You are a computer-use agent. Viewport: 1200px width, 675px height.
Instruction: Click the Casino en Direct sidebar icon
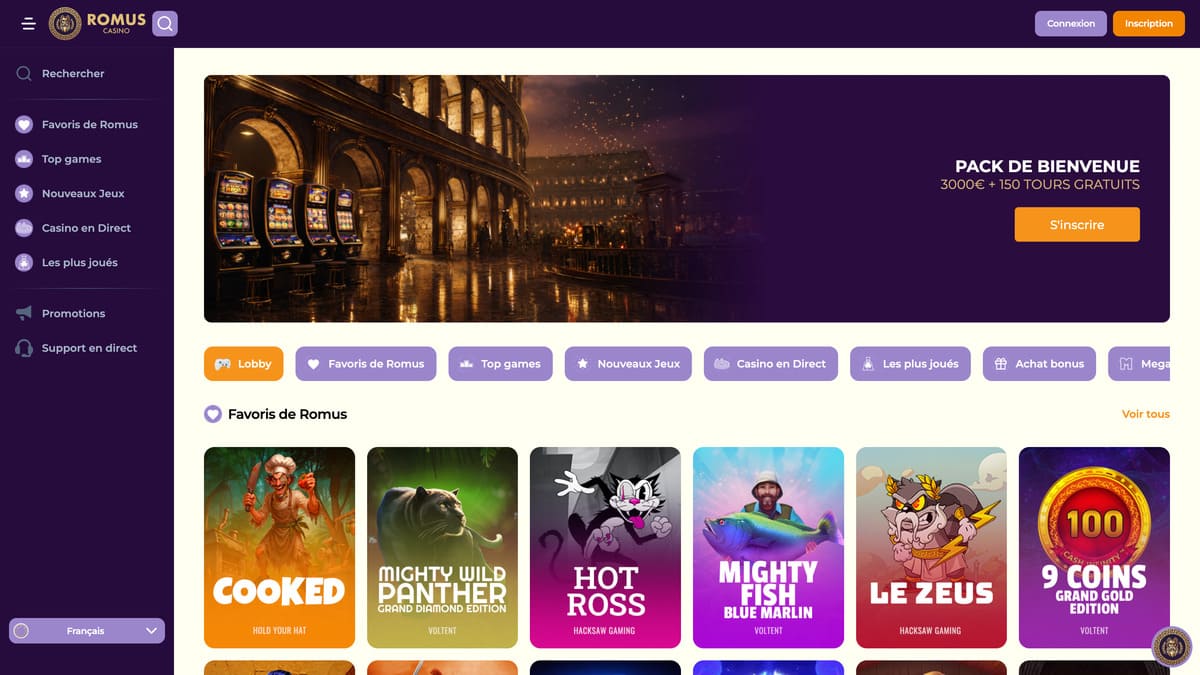(24, 228)
